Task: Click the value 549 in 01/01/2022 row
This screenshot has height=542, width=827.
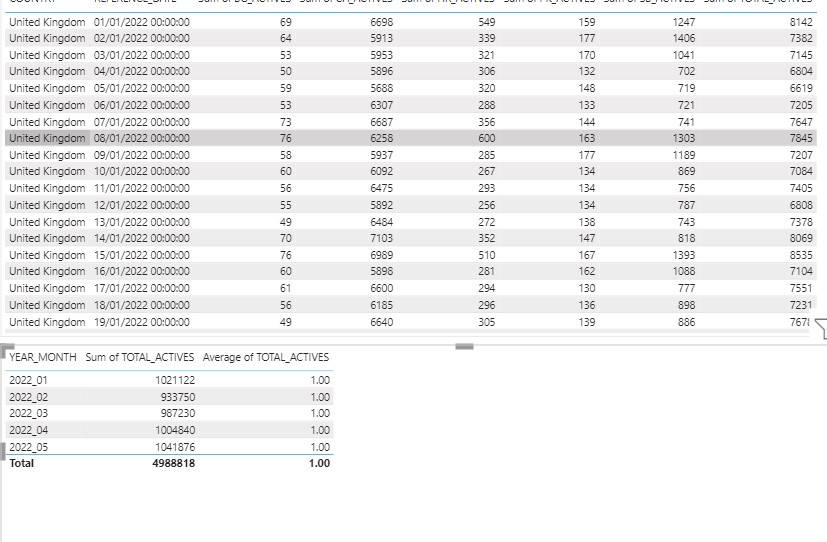Action: (487, 22)
